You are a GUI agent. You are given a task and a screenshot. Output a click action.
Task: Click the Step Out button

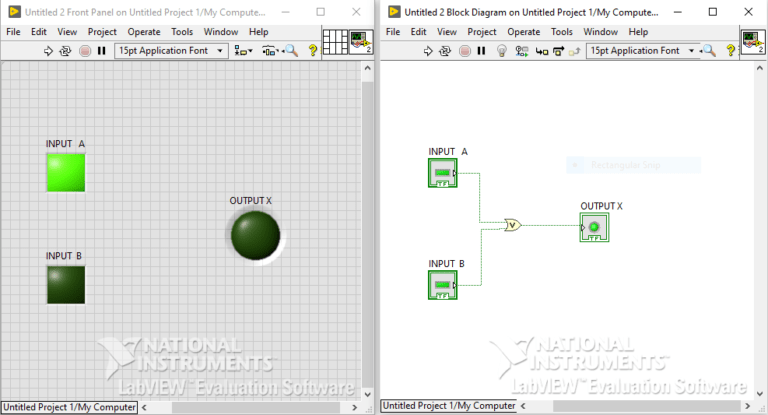click(575, 51)
